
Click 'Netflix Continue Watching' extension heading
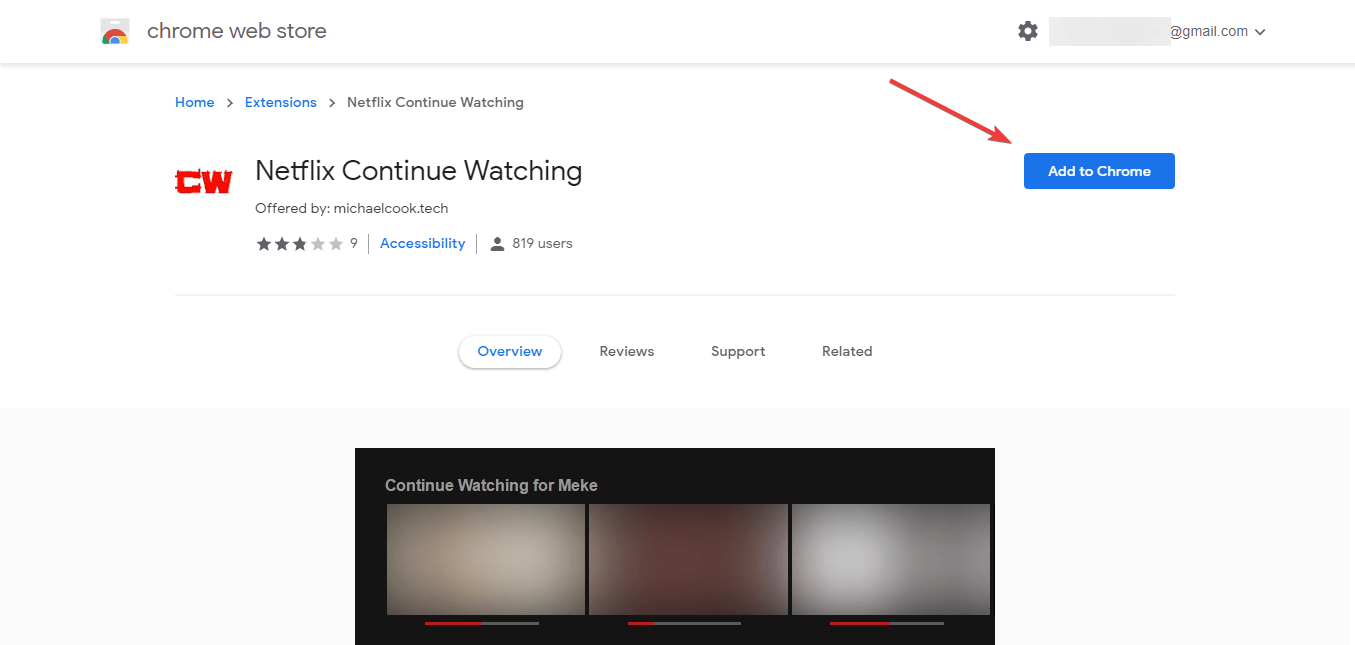(419, 171)
